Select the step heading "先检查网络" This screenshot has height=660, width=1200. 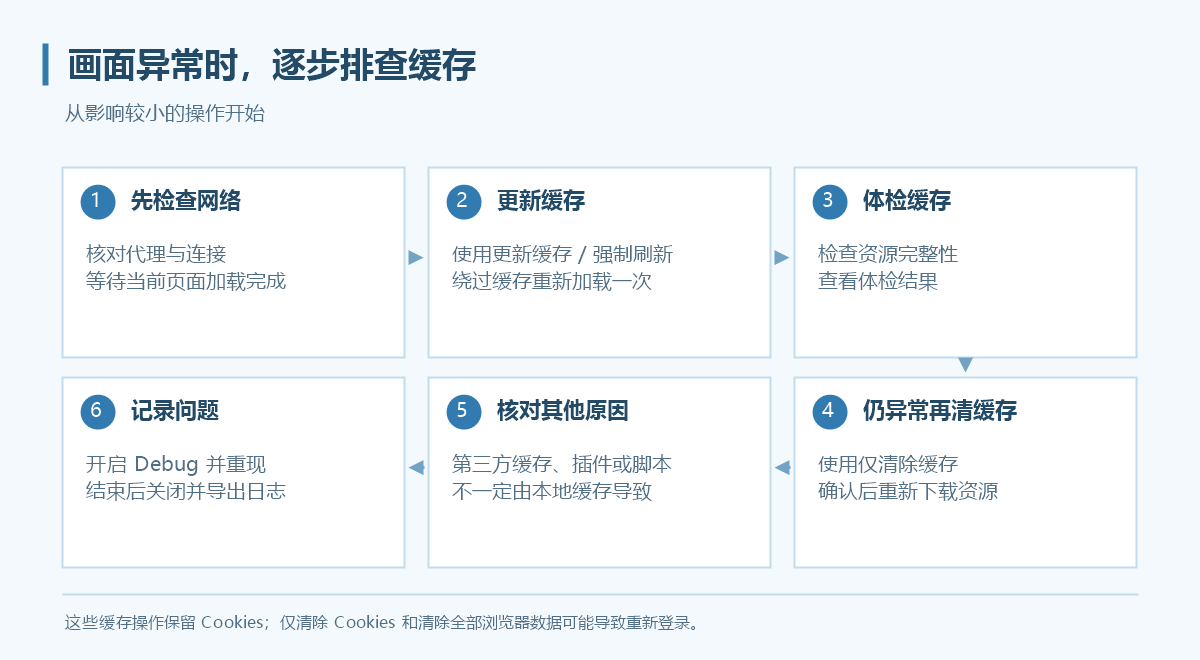click(186, 201)
